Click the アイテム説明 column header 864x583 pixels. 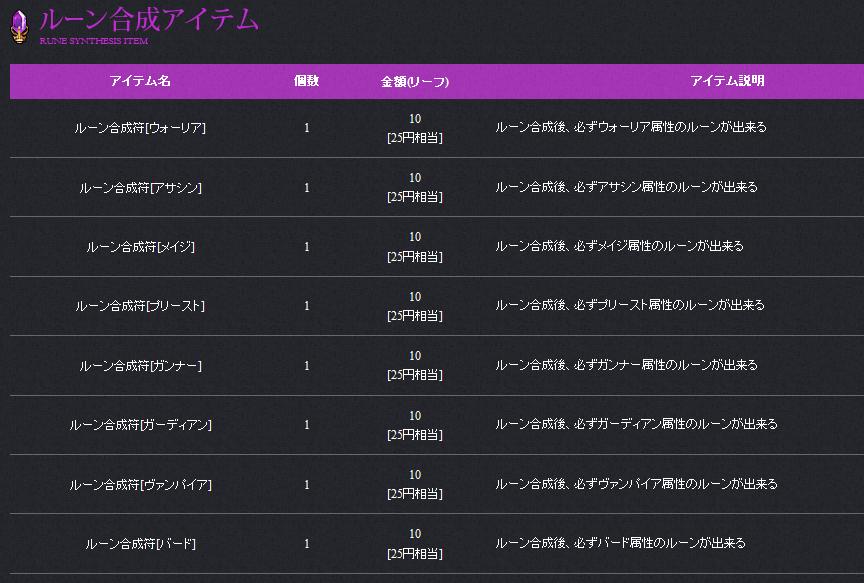coord(727,81)
